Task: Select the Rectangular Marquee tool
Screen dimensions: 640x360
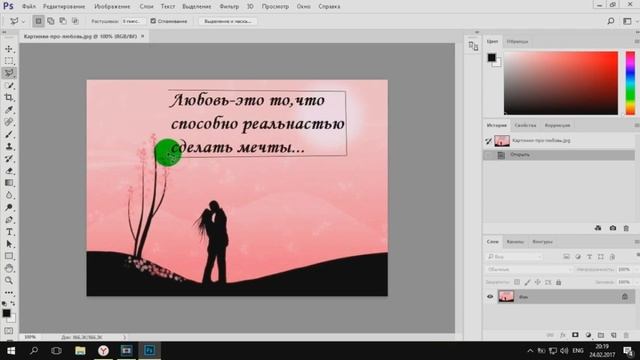Action: (x=9, y=61)
